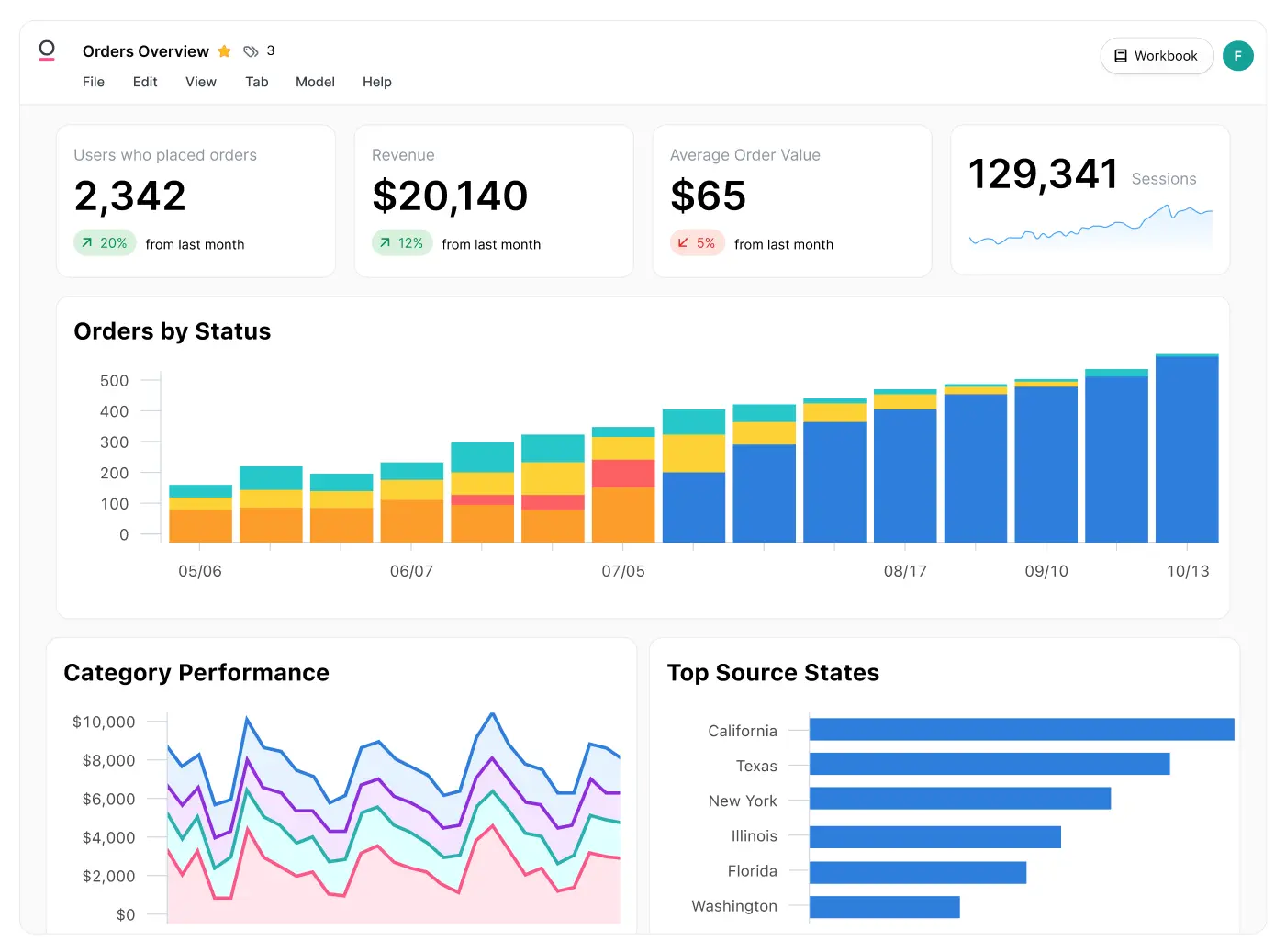
Task: Click the tags icon beside the title
Action: click(251, 51)
